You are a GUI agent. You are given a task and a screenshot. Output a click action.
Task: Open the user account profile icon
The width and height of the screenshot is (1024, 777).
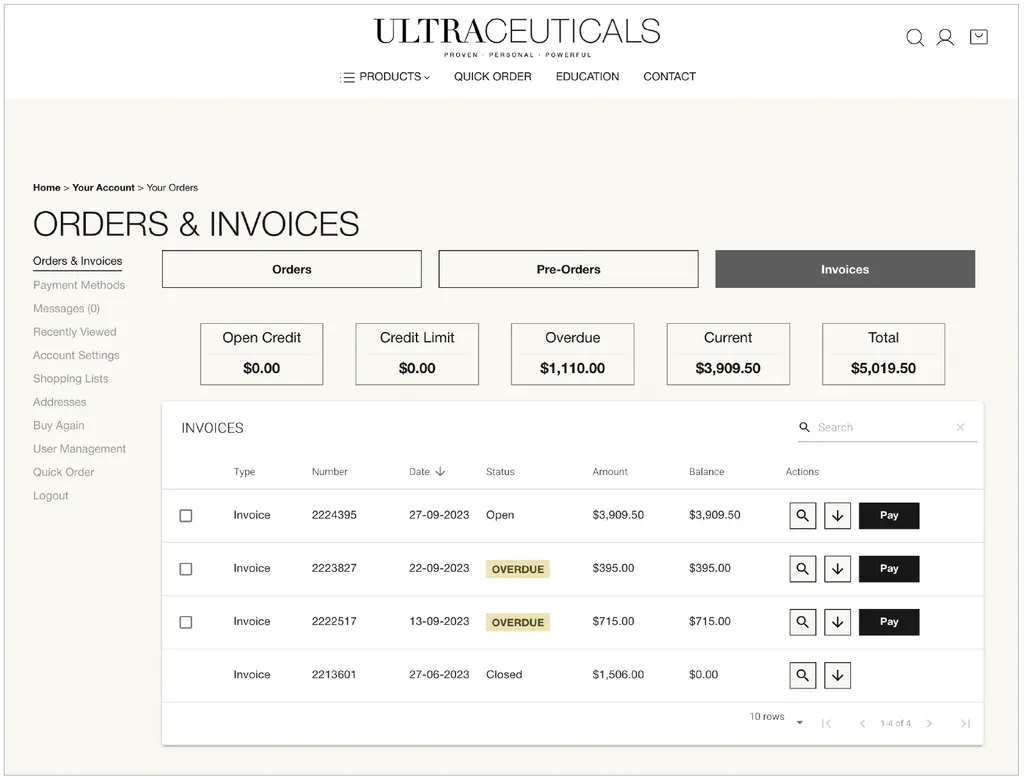click(945, 37)
